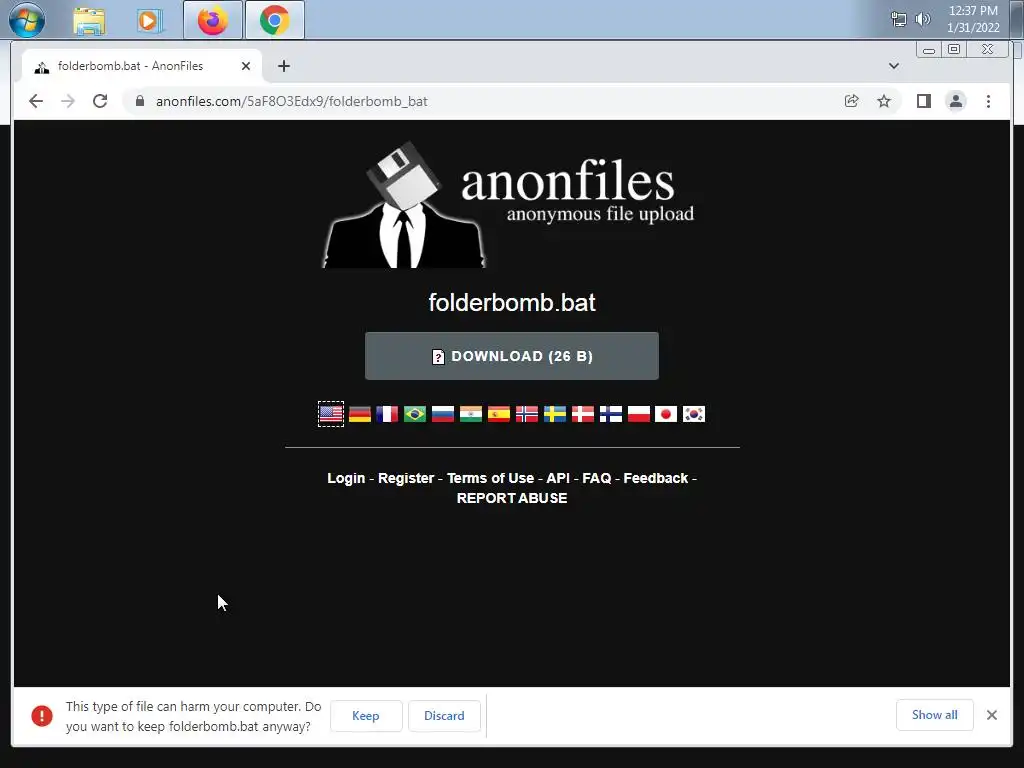Select the Indian flag language
Image resolution: width=1024 pixels, height=768 pixels.
coord(471,414)
